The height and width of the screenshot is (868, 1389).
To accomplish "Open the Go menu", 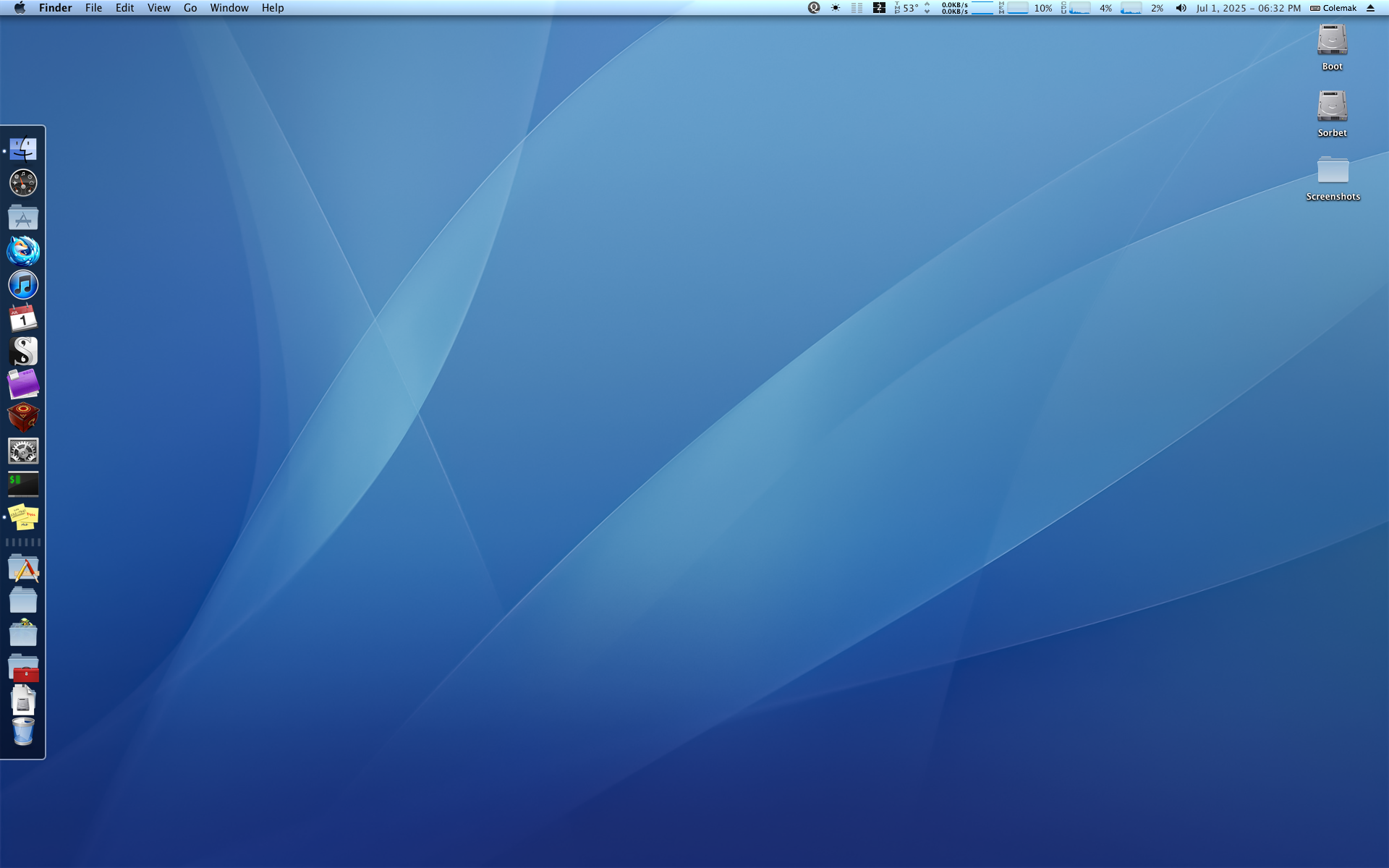I will (x=190, y=8).
